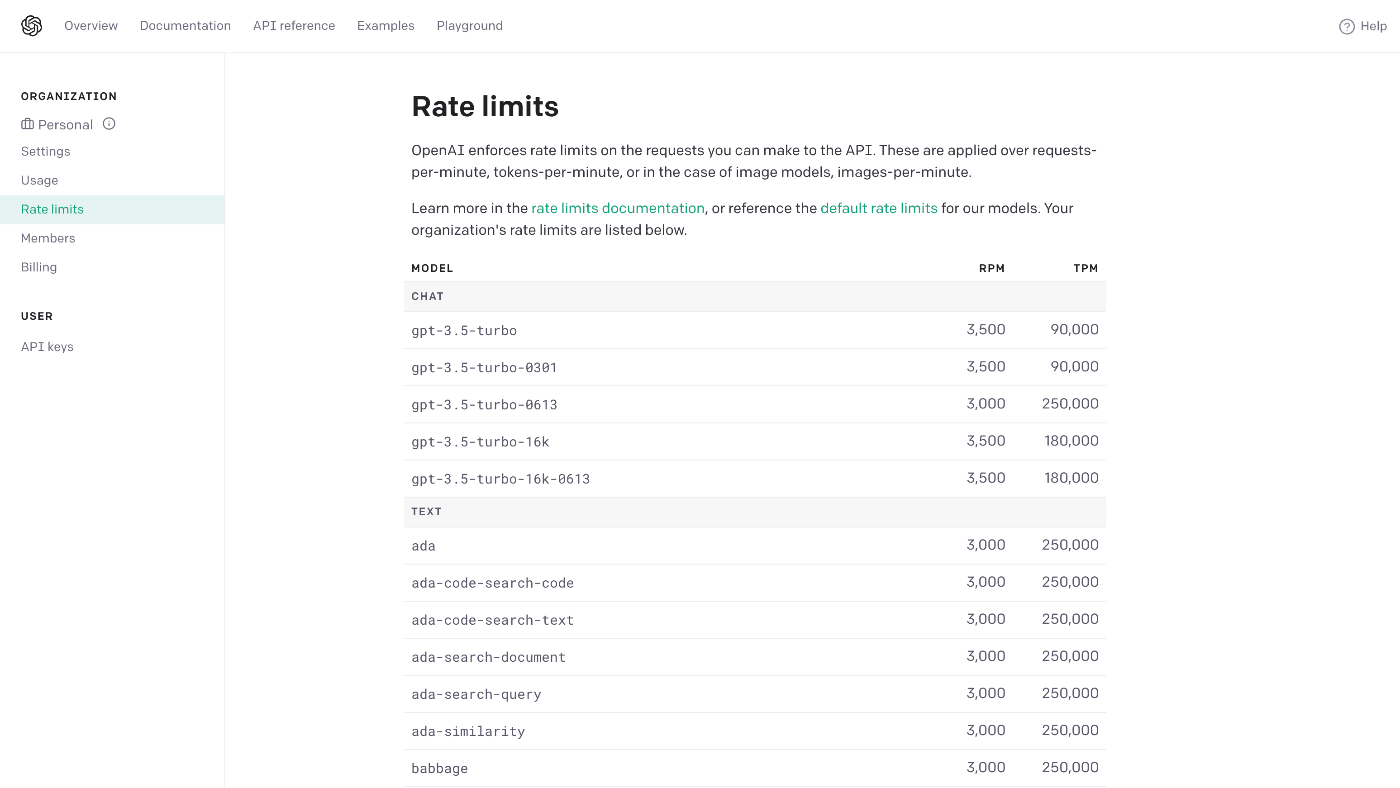Follow the default rate limits link

879,208
